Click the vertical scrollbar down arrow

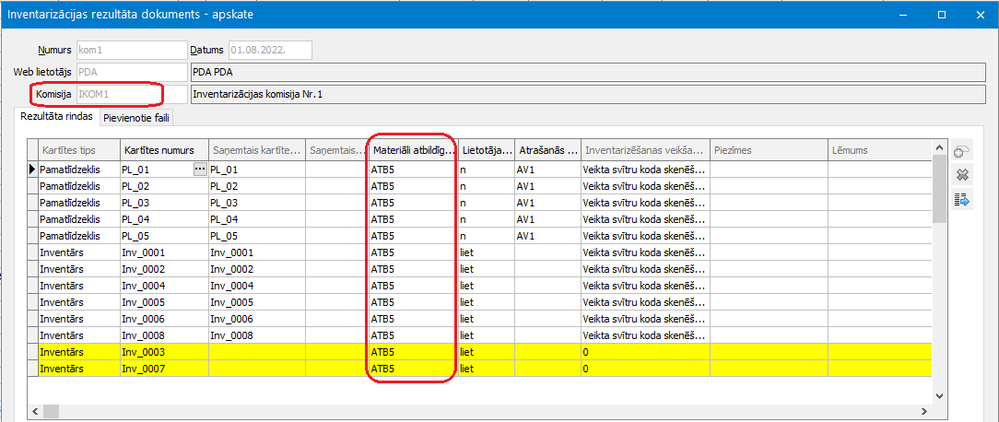939,396
